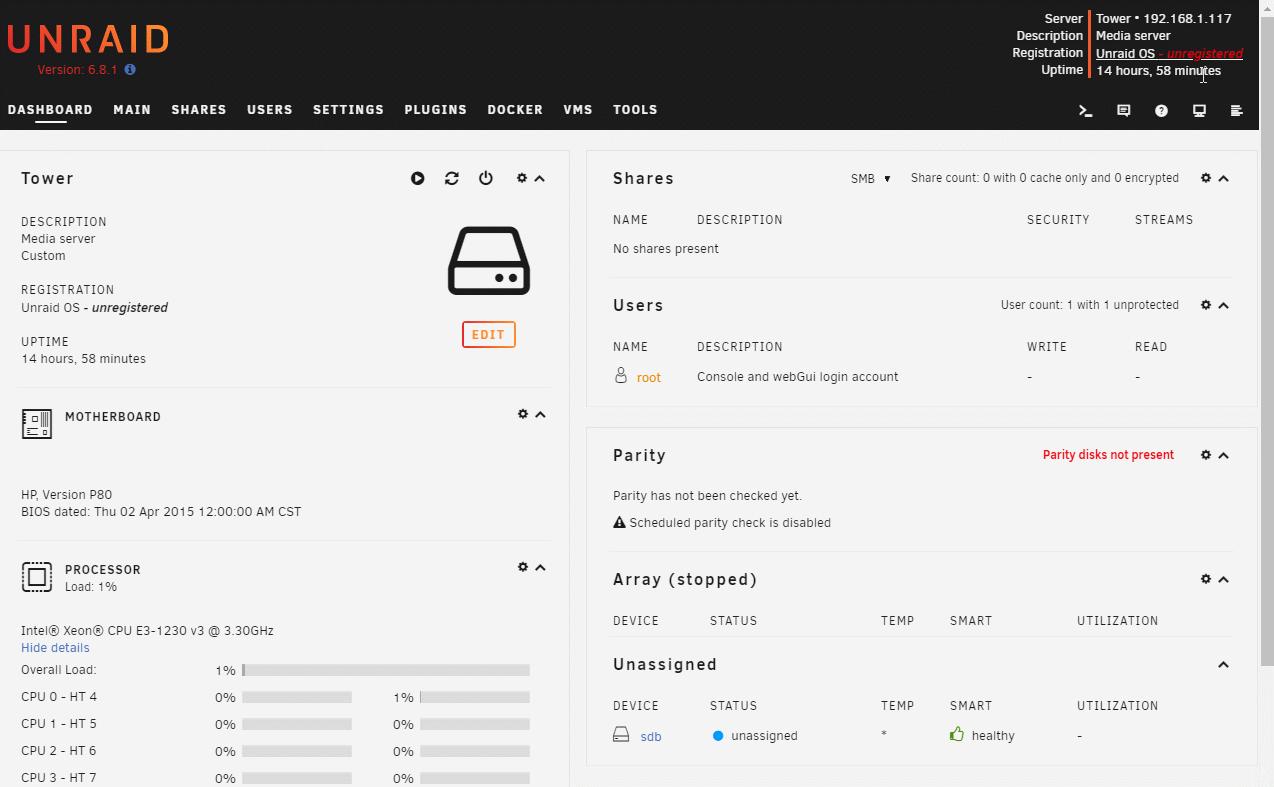Click the version info icon

(x=130, y=70)
